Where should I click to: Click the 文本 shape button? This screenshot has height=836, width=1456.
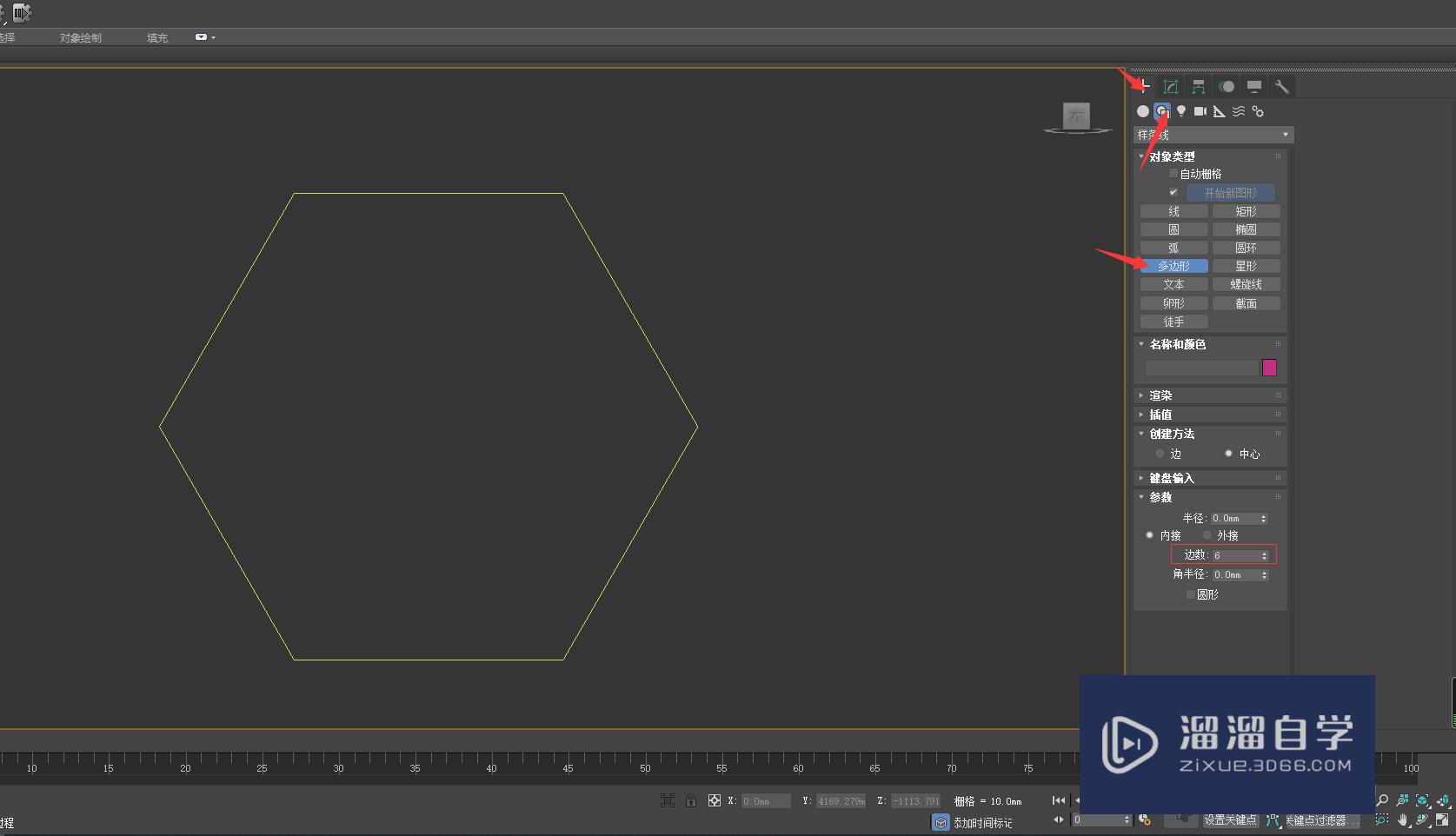[1173, 284]
